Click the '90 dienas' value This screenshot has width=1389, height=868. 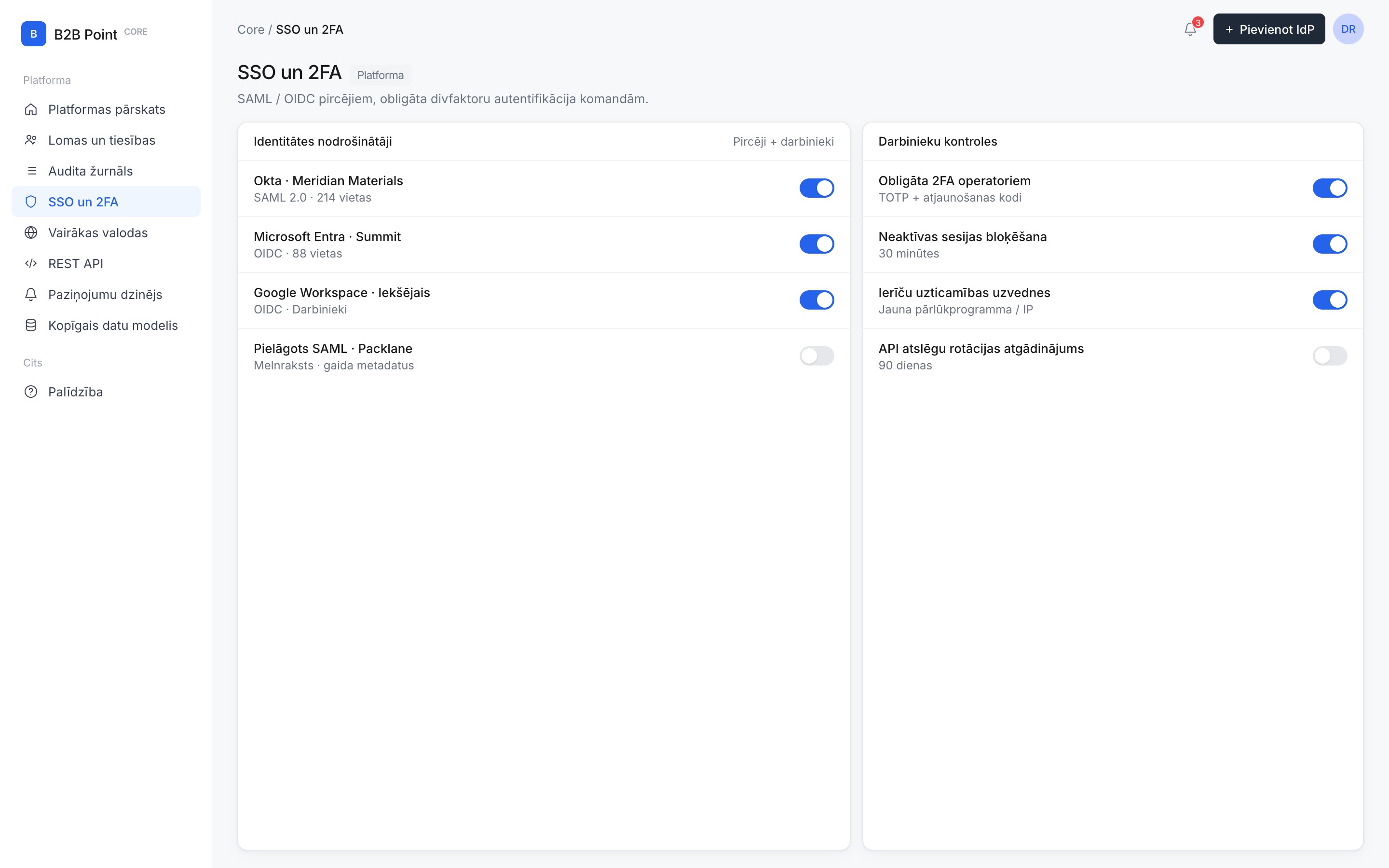(x=905, y=365)
